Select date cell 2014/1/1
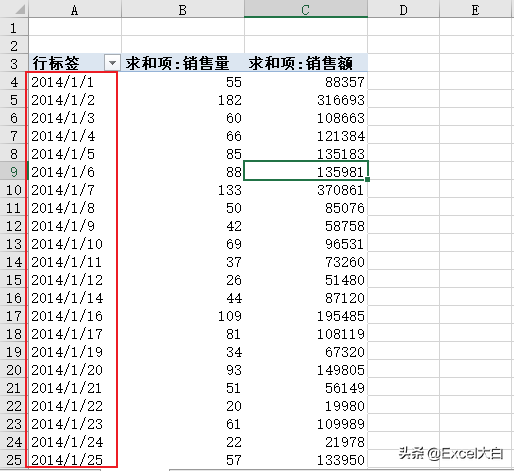The width and height of the screenshot is (514, 471). pyautogui.click(x=75, y=82)
